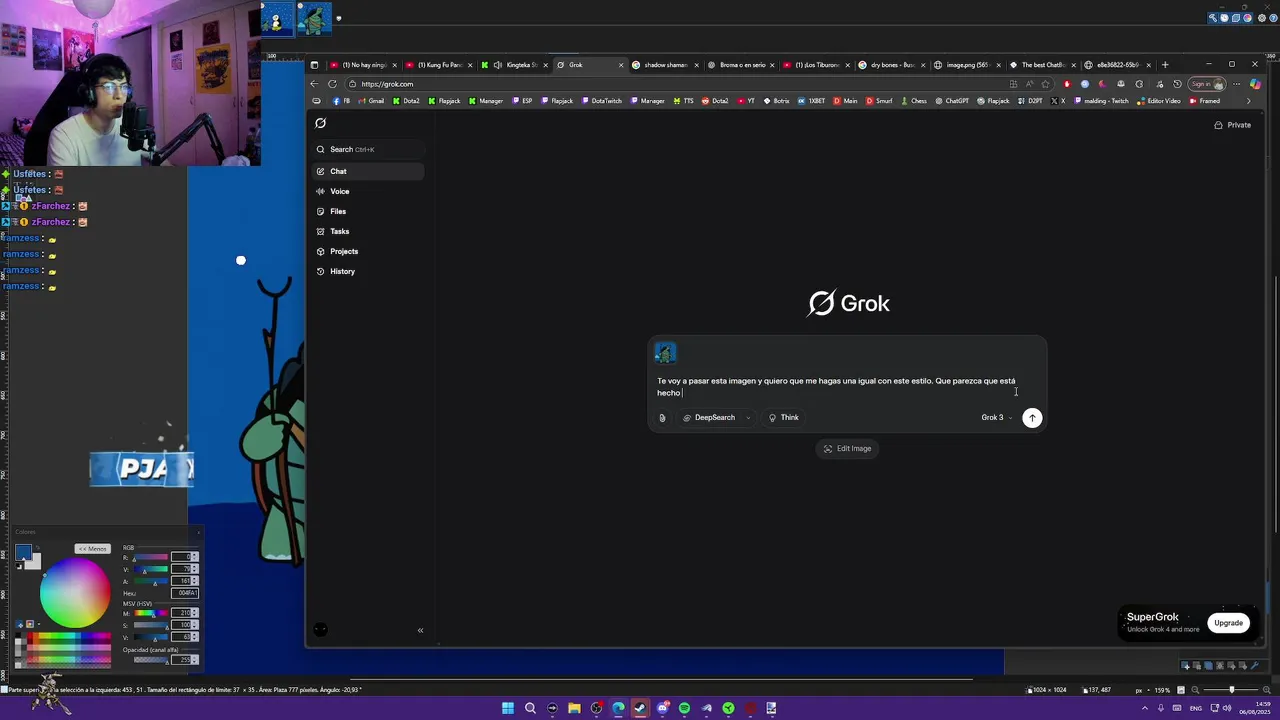Open the ChatGPT bookmark

click(952, 101)
